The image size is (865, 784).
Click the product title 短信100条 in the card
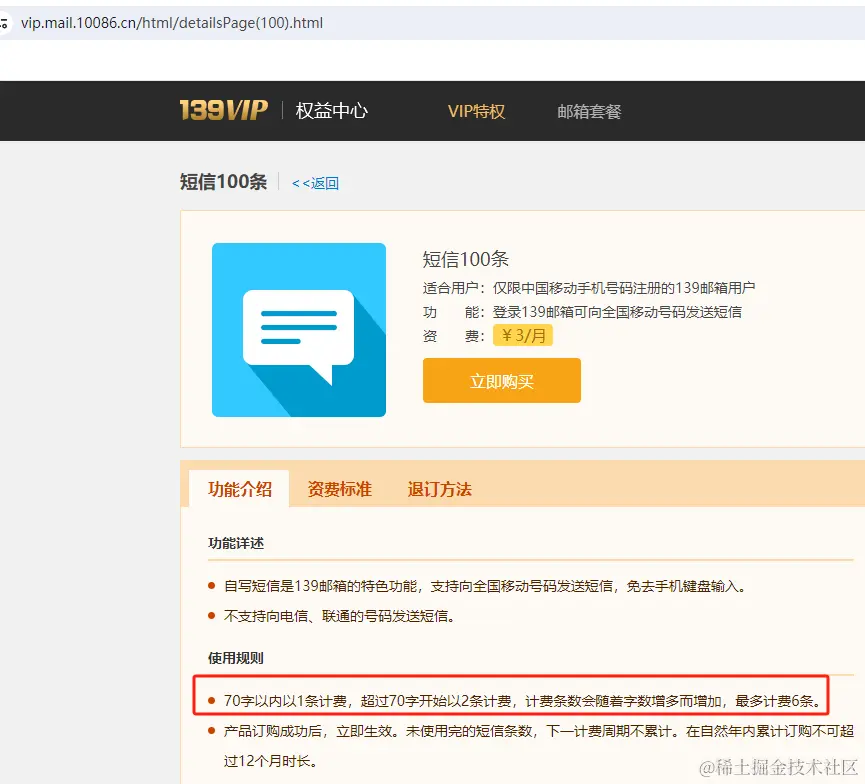tap(466, 259)
